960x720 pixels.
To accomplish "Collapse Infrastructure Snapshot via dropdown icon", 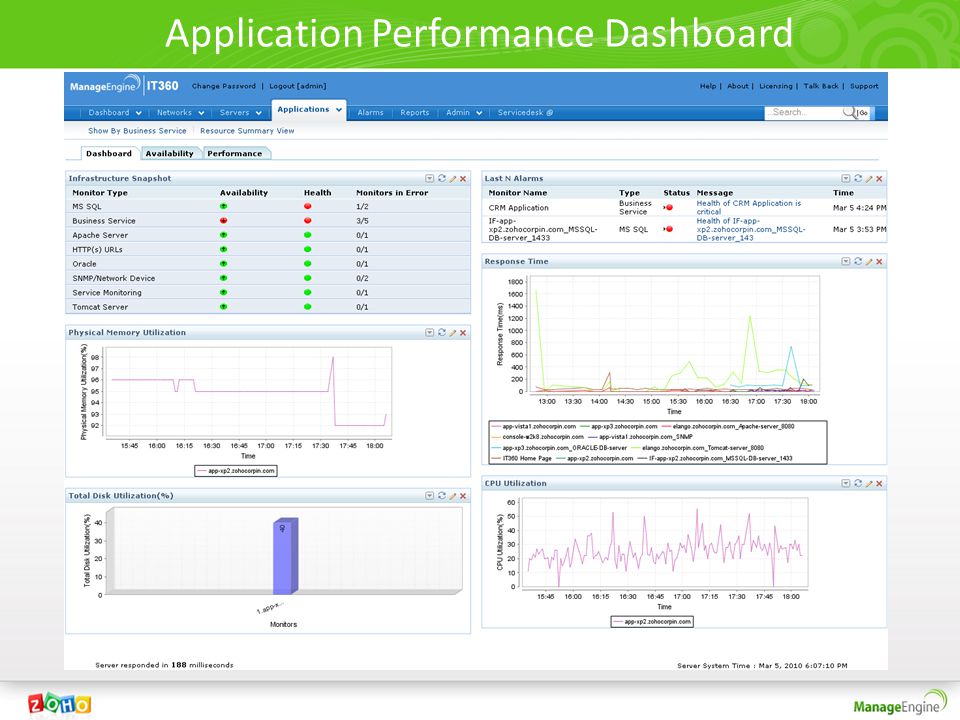I will 430,178.
